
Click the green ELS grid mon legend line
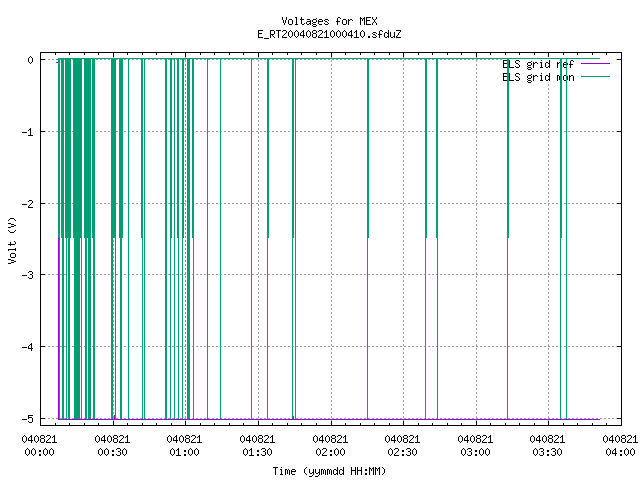[595, 76]
